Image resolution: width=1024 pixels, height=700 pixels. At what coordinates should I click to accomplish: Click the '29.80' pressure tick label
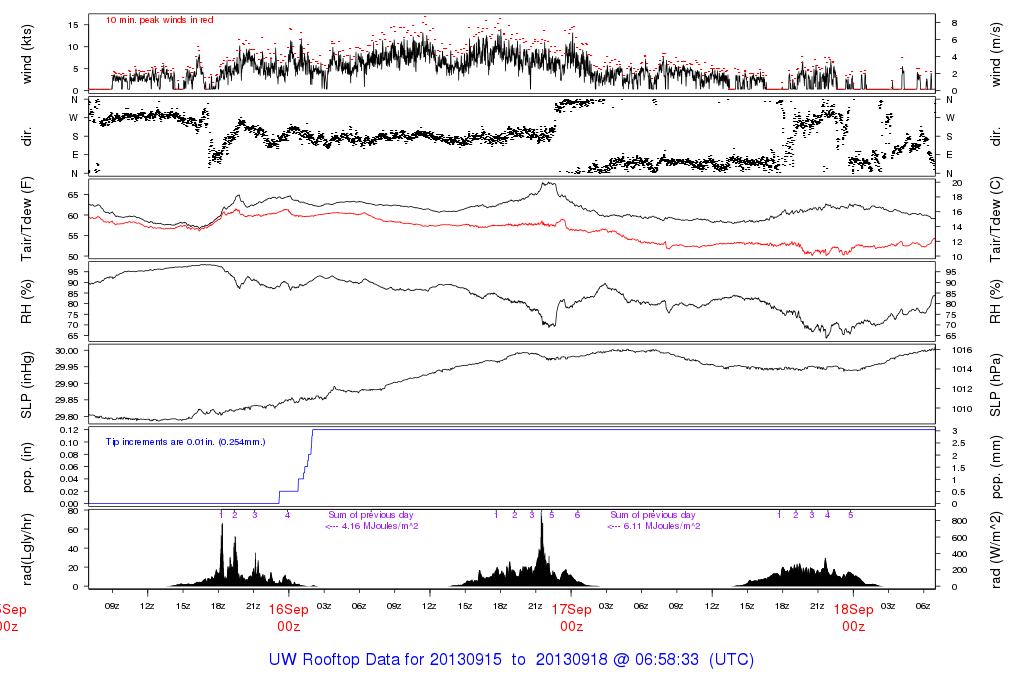click(68, 417)
